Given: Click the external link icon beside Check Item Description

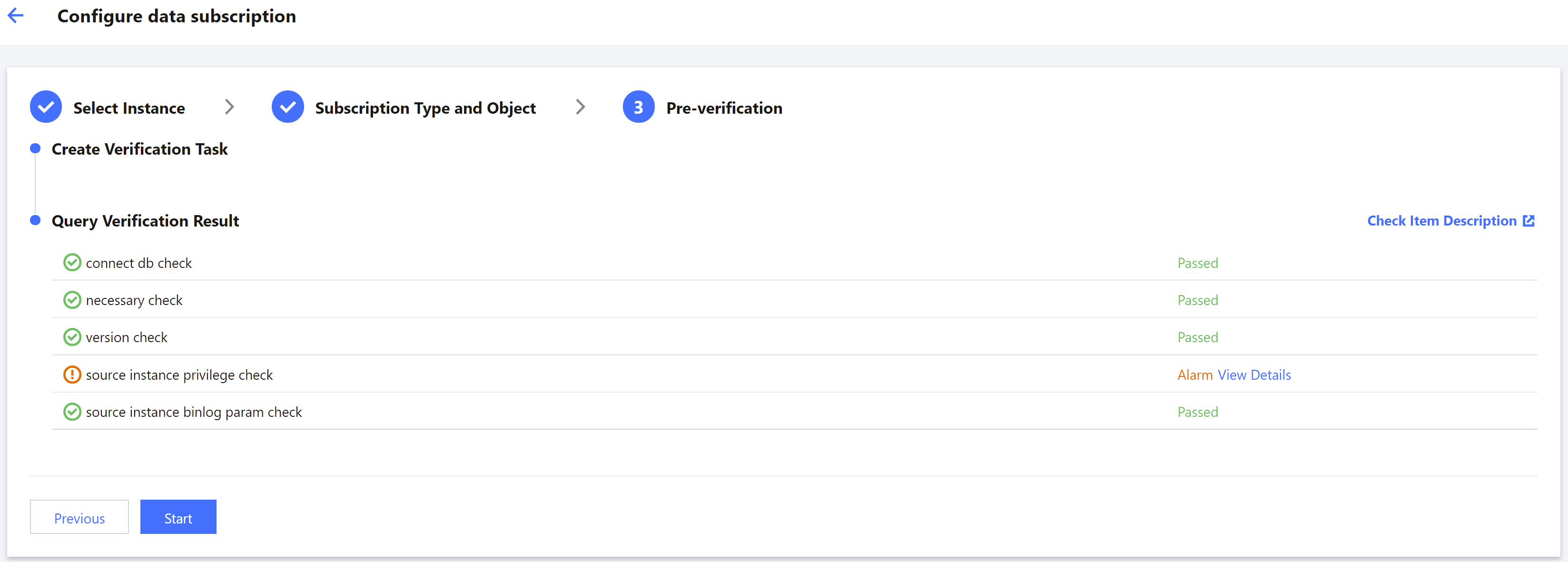Looking at the screenshot, I should pos(1529,220).
